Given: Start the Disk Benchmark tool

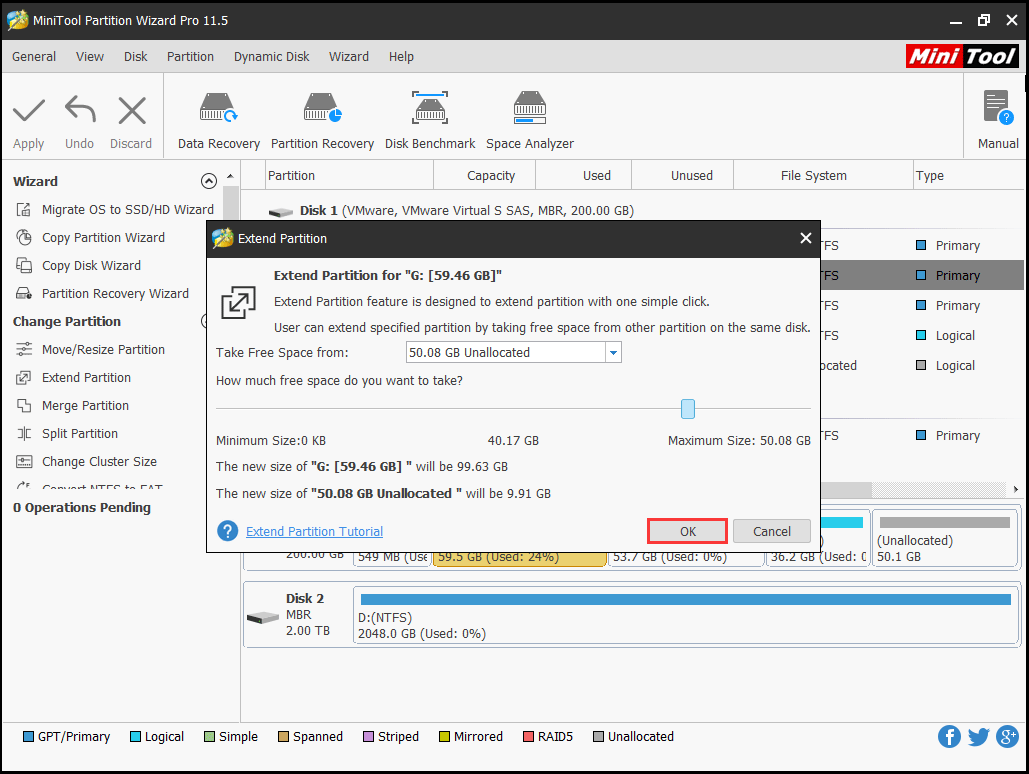Looking at the screenshot, I should click(x=430, y=120).
